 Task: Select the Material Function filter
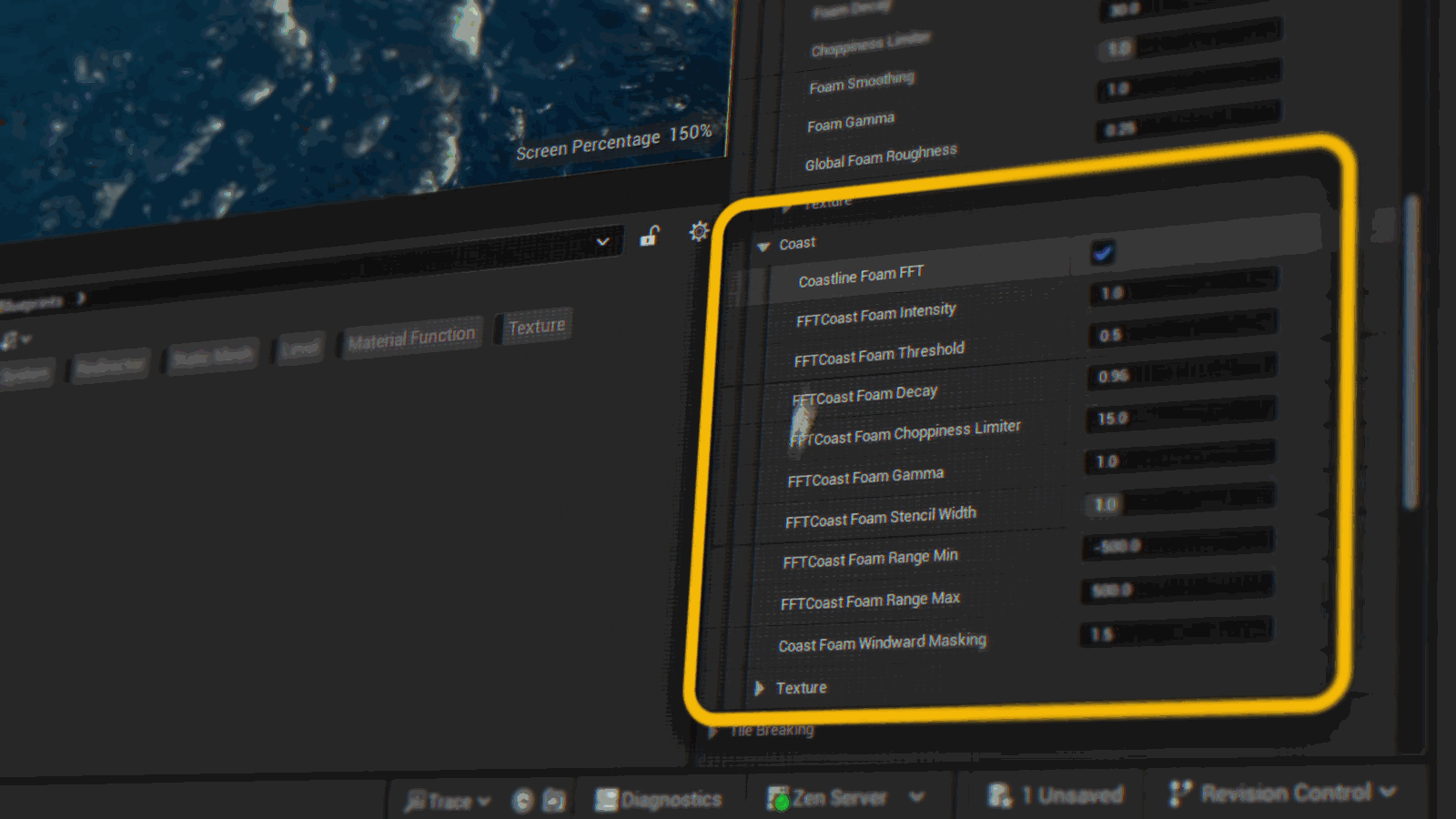point(411,339)
